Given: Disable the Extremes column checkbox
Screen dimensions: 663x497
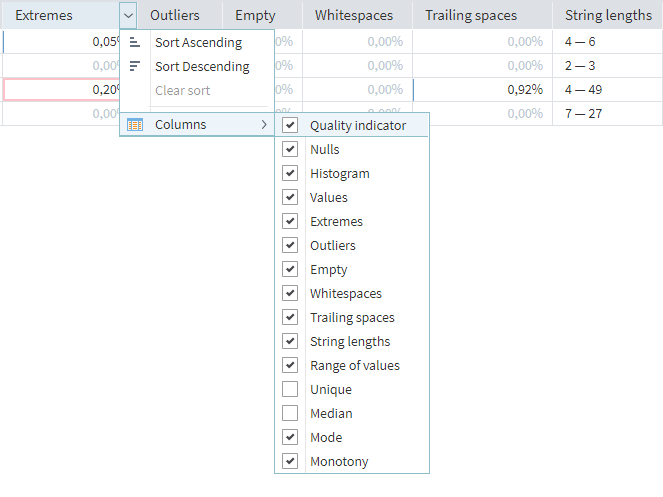Looking at the screenshot, I should [x=290, y=221].
